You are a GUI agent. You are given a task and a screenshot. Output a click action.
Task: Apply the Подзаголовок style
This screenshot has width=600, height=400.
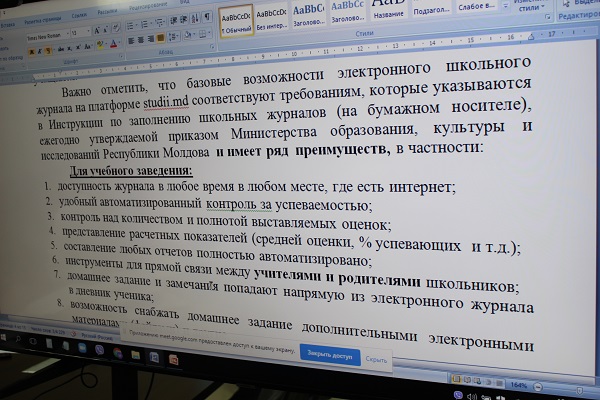(431, 8)
